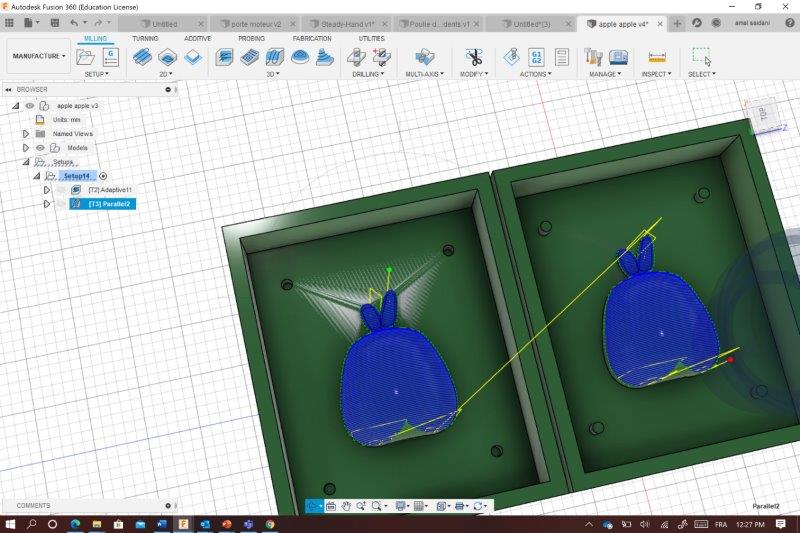800x533 pixels.
Task: Open Display Settings in navigation bar
Action: tap(402, 506)
